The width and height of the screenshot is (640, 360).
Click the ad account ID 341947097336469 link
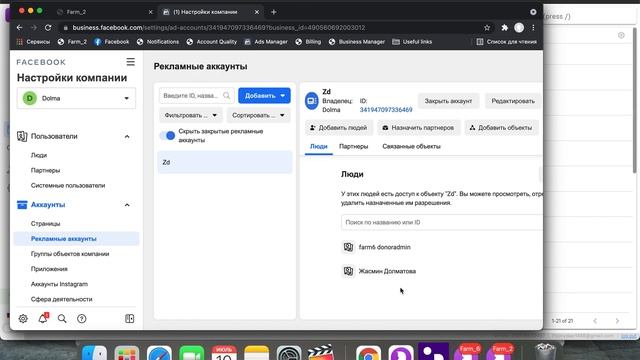tap(386, 110)
